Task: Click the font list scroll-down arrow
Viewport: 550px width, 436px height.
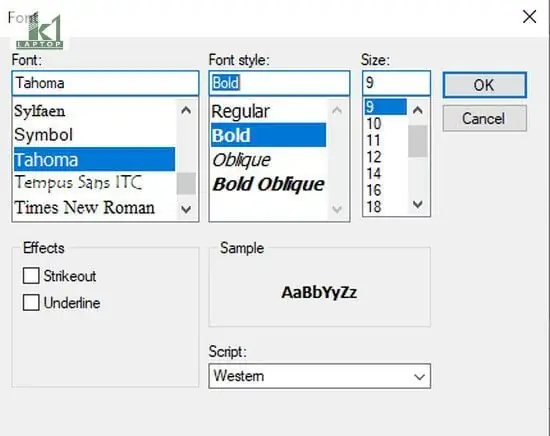Action: coord(186,209)
